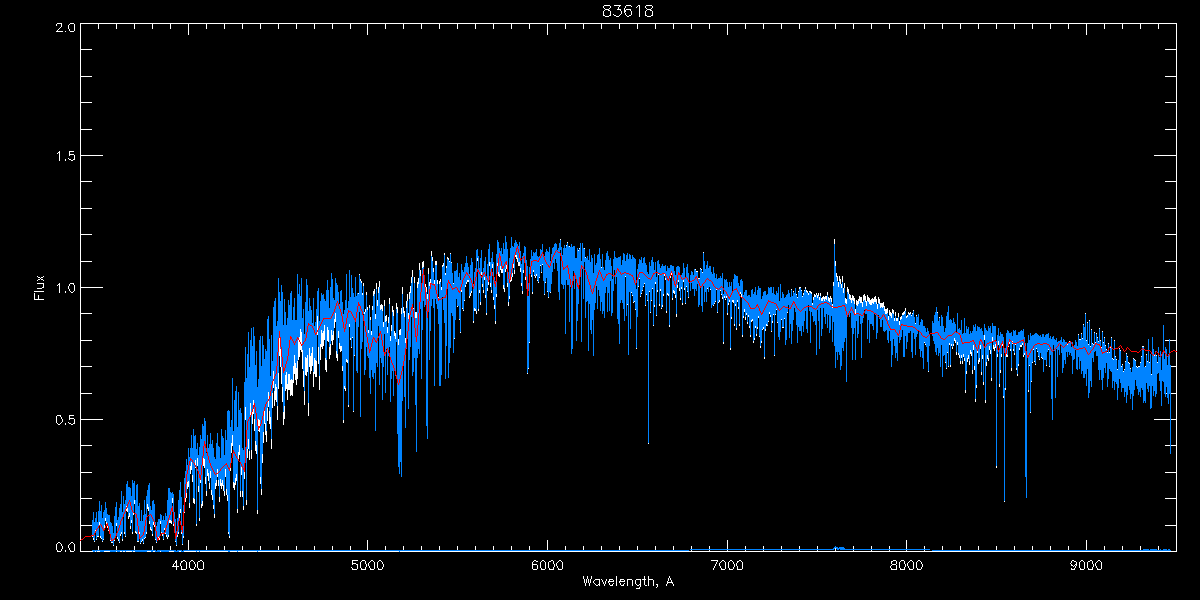Click the narrow absorption line near 5890 Å
The width and height of the screenshot is (1200, 600).
coord(528,370)
